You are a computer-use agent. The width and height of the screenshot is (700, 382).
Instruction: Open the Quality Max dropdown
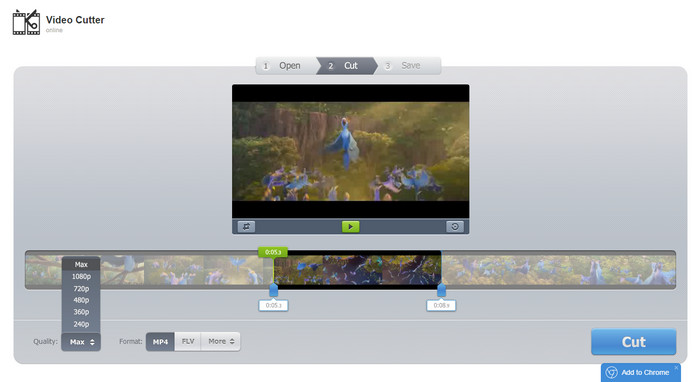tap(81, 342)
